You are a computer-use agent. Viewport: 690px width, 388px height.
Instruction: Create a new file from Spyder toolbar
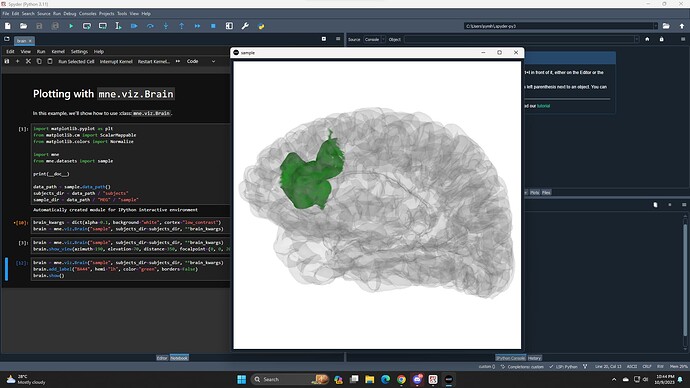point(7,26)
